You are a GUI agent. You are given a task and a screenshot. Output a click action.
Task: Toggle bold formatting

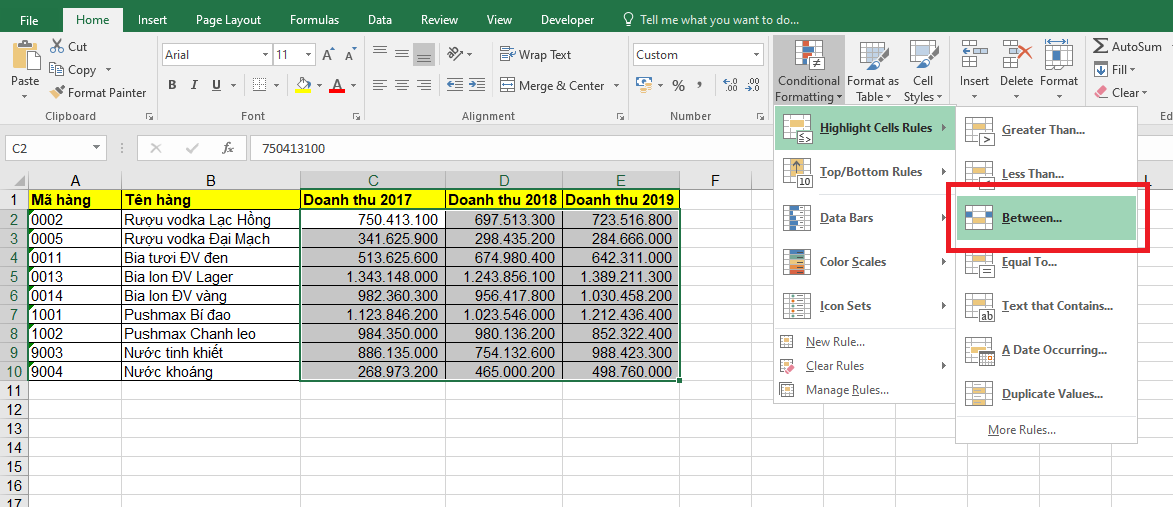tap(170, 86)
